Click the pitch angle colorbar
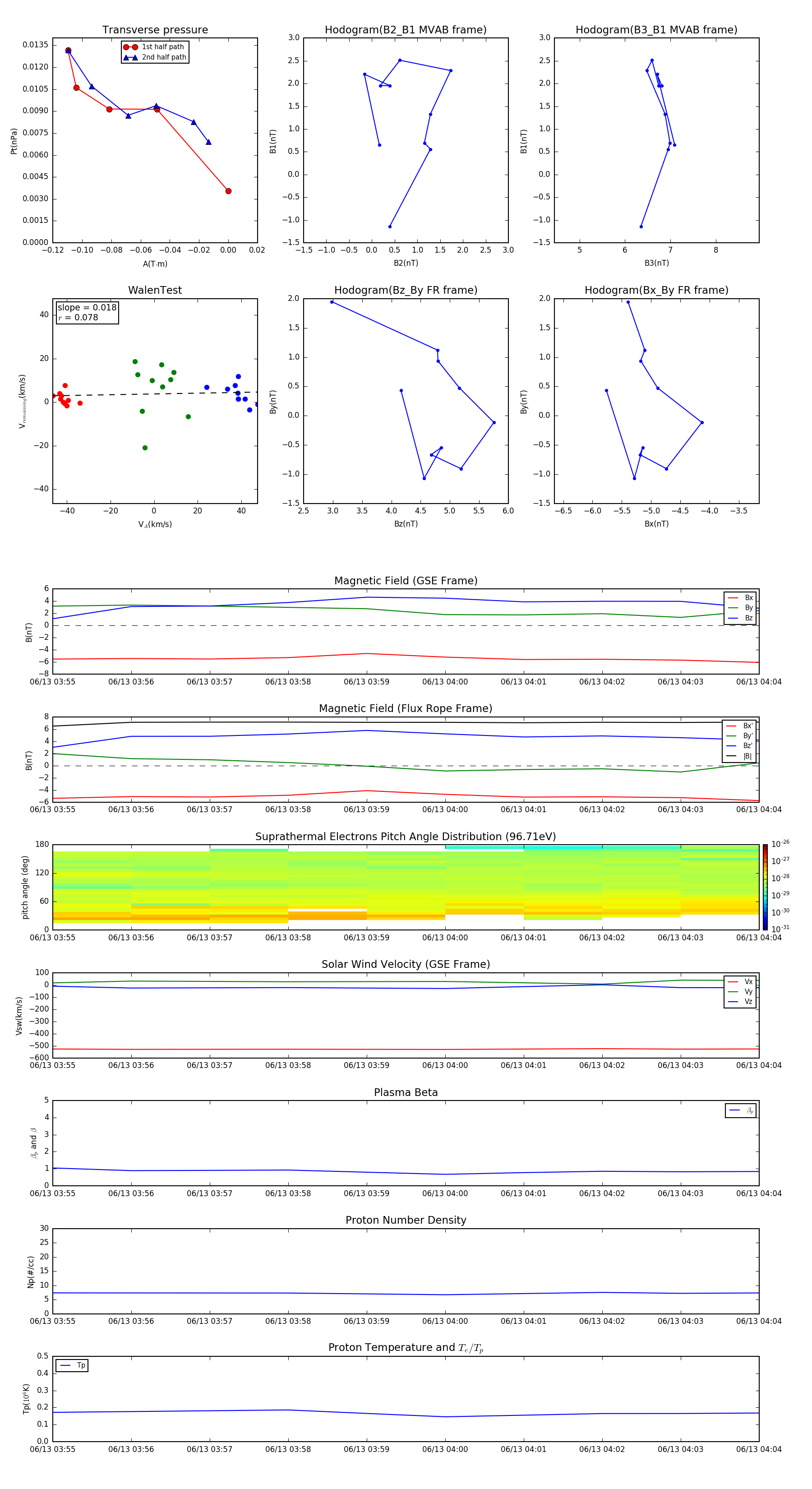The width and height of the screenshot is (812, 1489). (765, 887)
